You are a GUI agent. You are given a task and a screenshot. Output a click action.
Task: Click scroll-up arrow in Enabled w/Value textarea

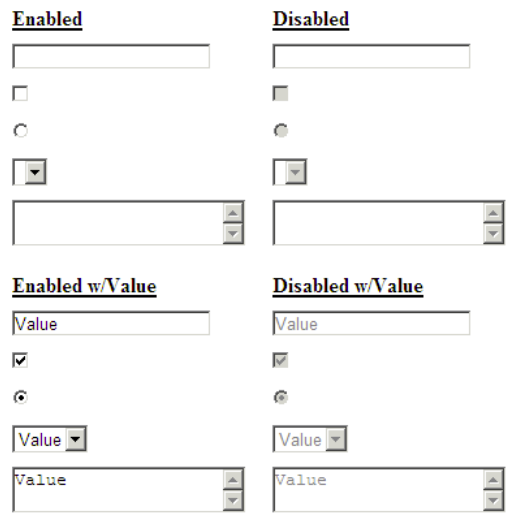click(x=233, y=479)
